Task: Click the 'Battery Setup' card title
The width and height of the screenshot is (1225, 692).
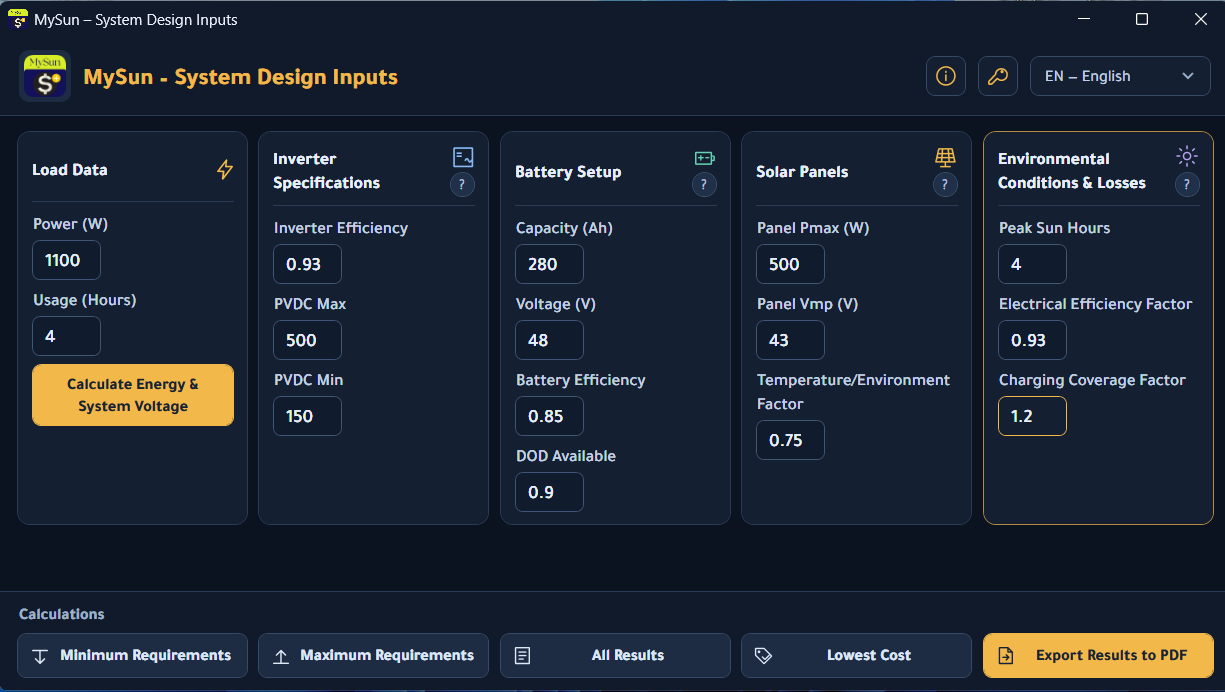Action: click(568, 172)
